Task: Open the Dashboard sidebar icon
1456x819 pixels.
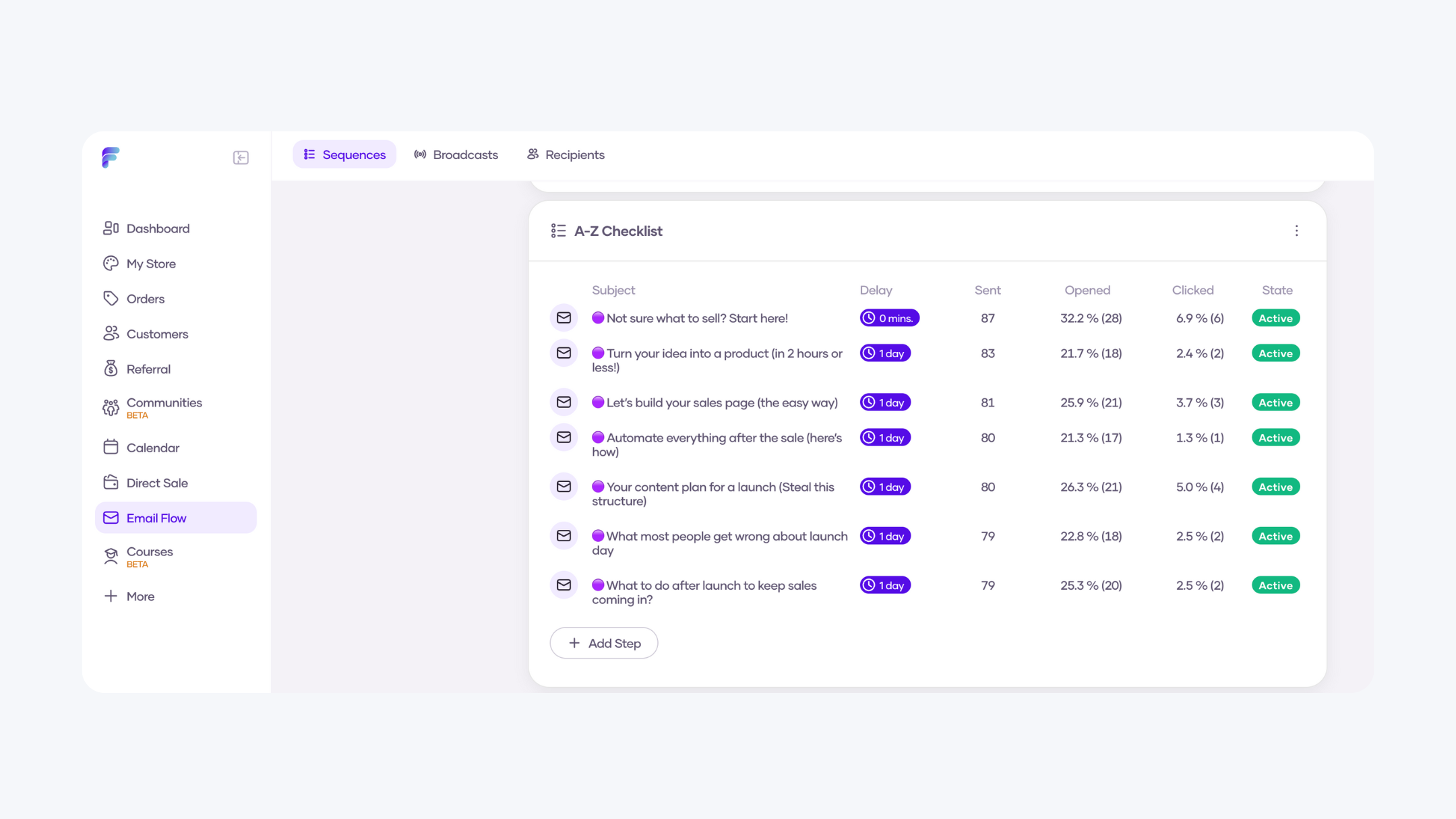Action: [x=111, y=229]
